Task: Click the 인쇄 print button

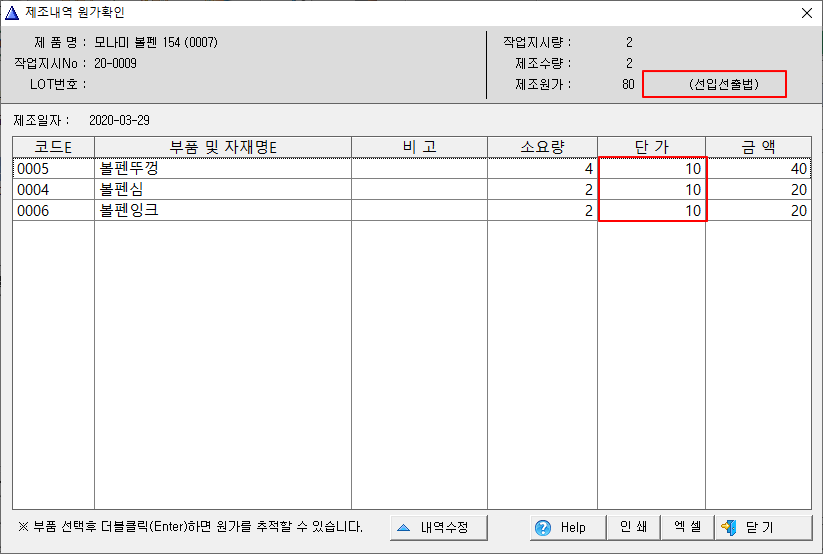Action: (633, 527)
